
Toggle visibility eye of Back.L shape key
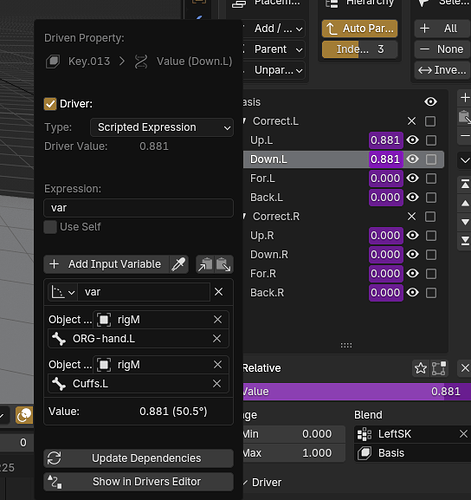coord(413,197)
